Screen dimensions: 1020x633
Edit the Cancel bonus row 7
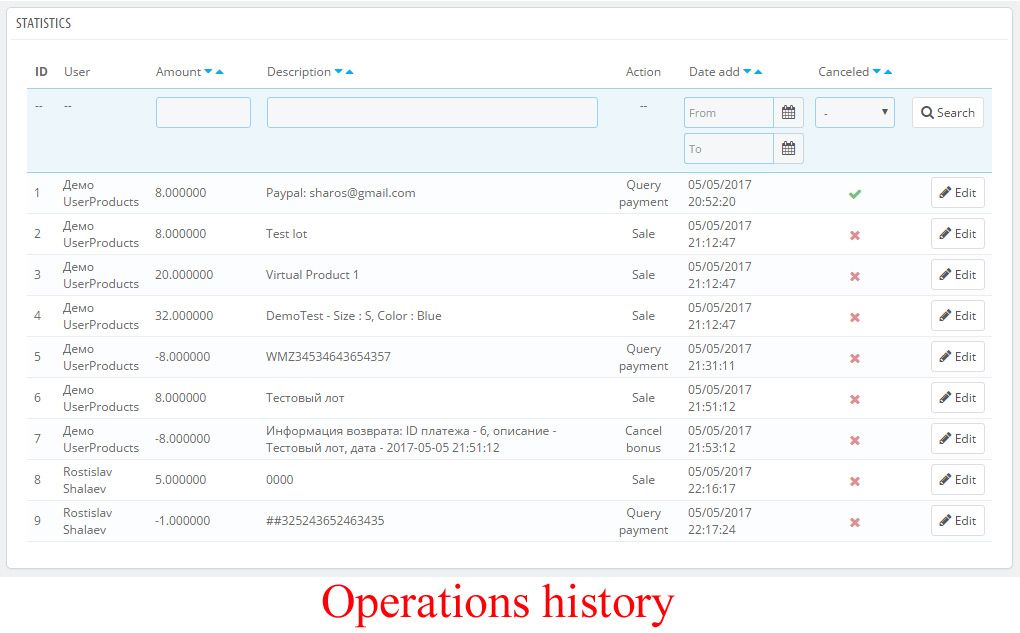pos(957,439)
